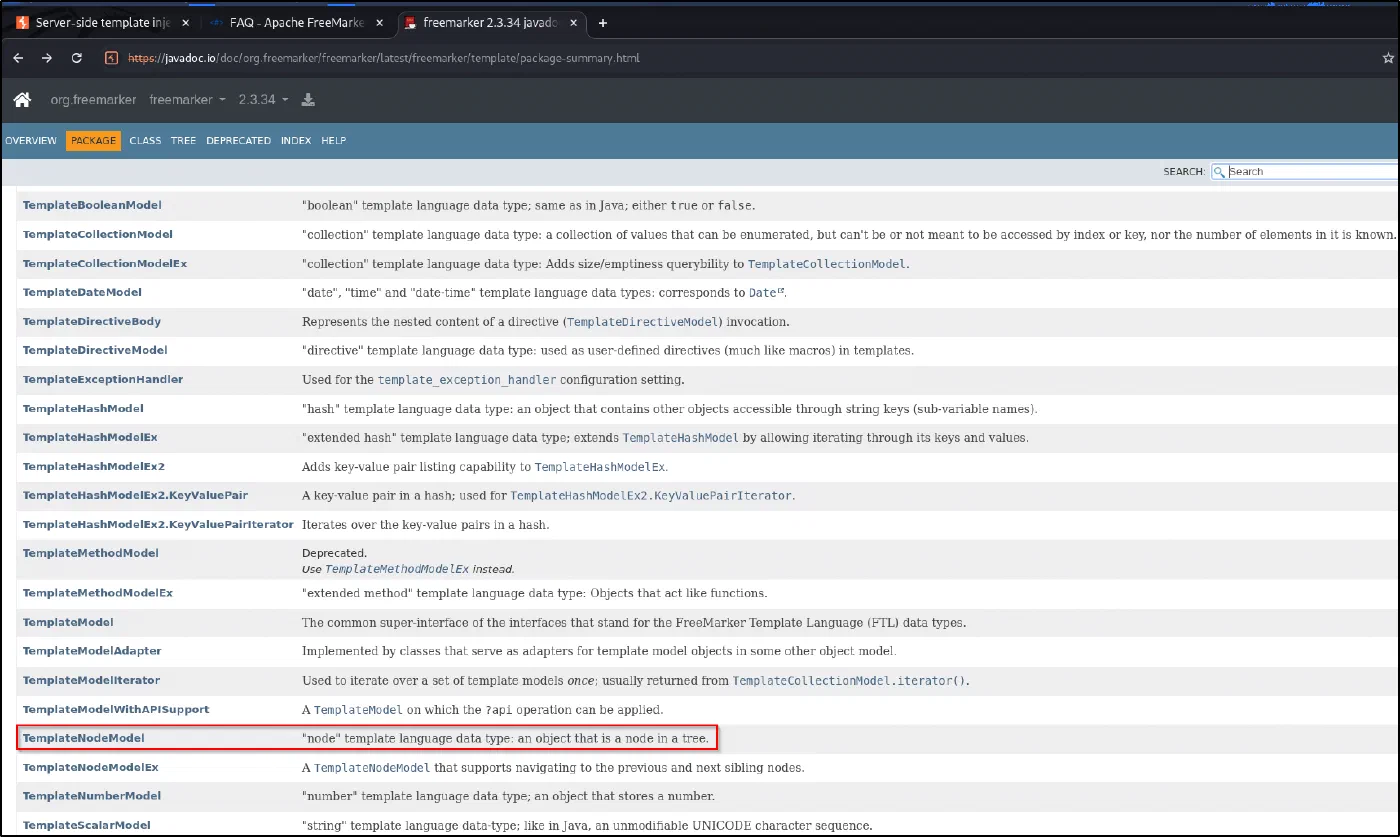Open the freemarker artifact dropdown
The height and width of the screenshot is (837, 1400).
coord(187,100)
